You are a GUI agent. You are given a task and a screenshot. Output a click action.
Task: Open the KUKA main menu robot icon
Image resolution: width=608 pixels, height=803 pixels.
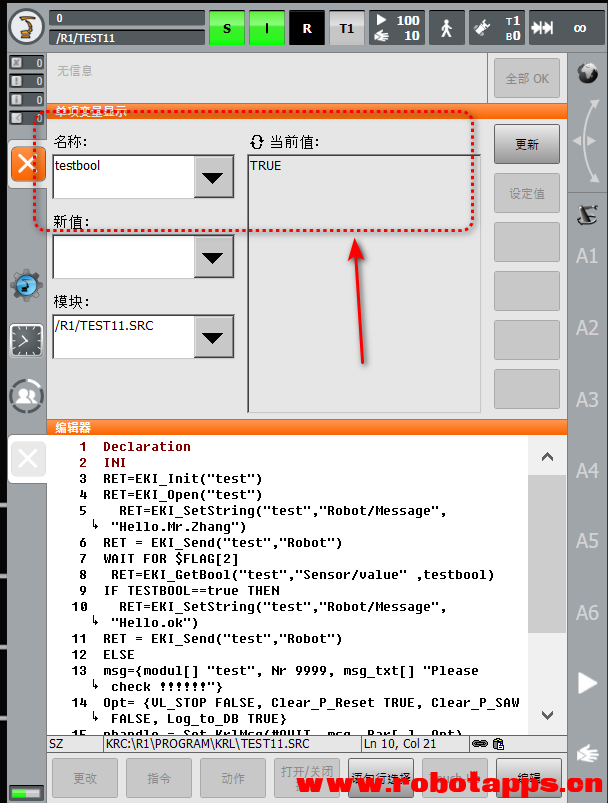tap(25, 27)
